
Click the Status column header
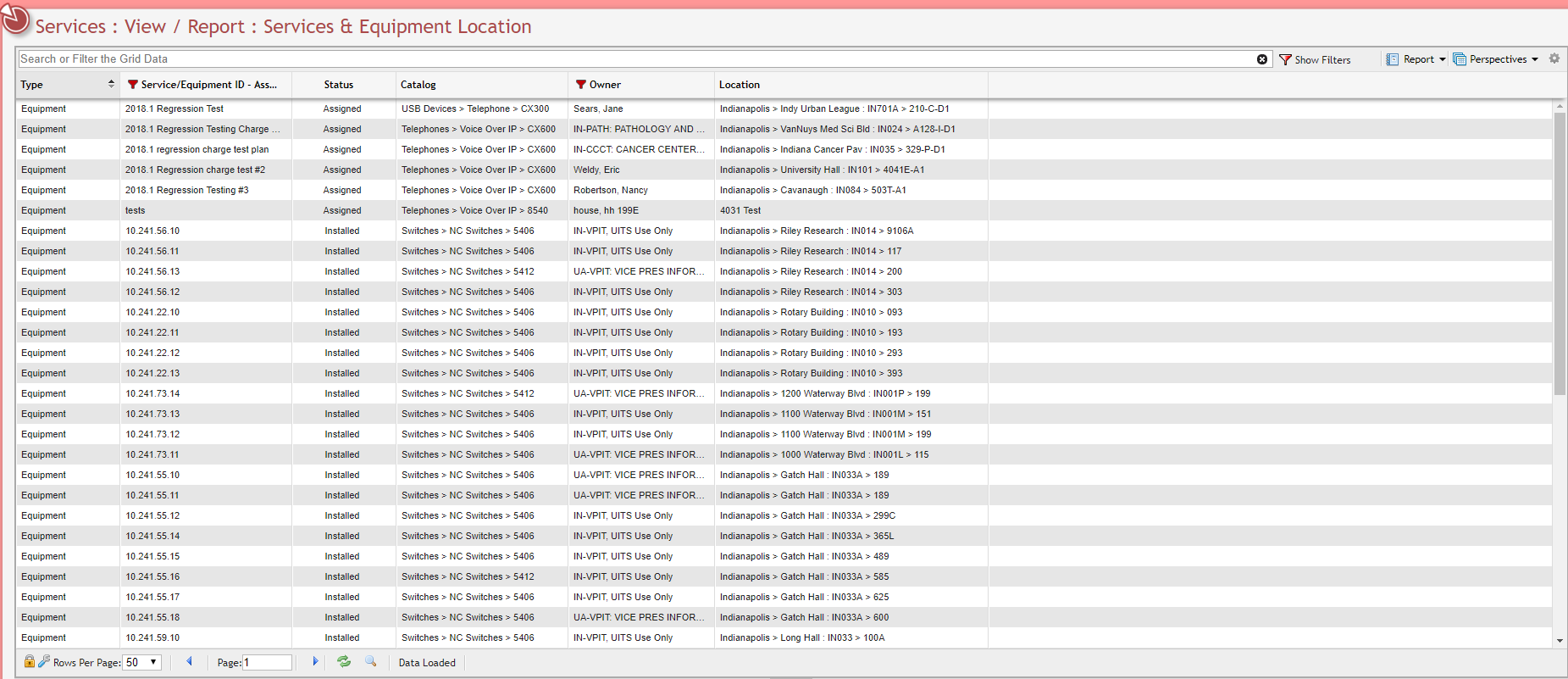coord(339,85)
